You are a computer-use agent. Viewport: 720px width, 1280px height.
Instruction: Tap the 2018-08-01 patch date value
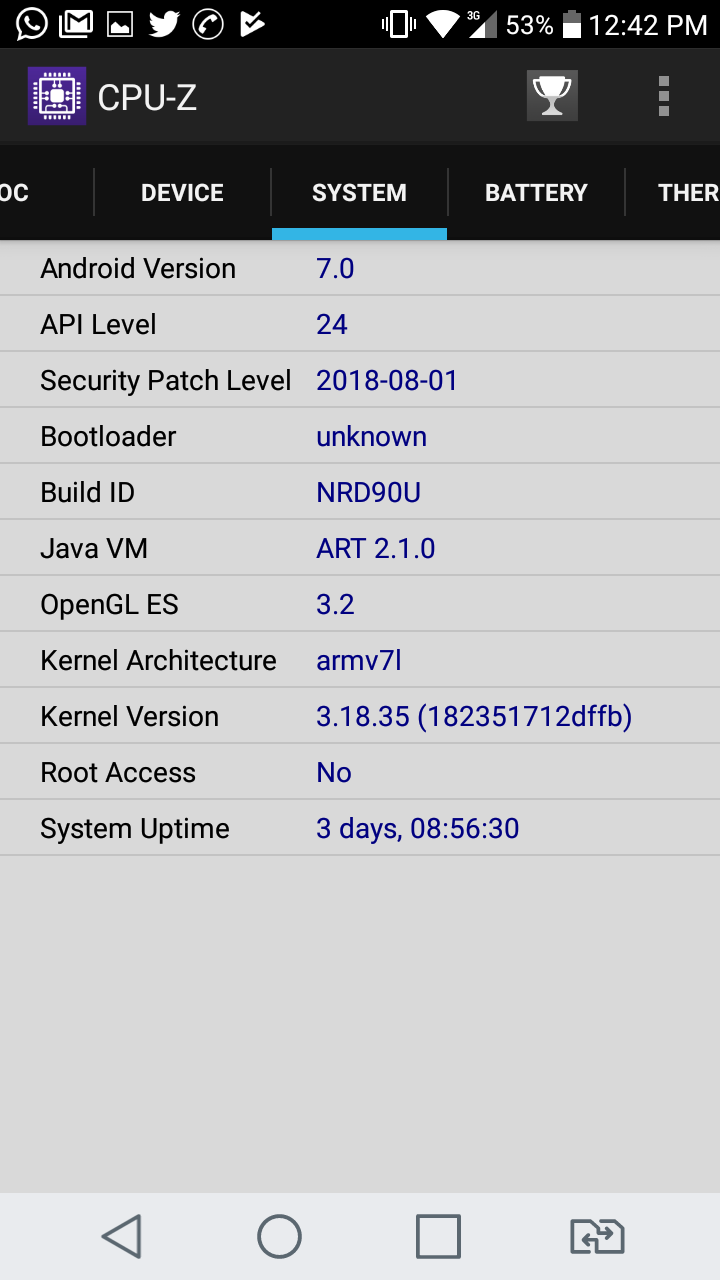(387, 380)
